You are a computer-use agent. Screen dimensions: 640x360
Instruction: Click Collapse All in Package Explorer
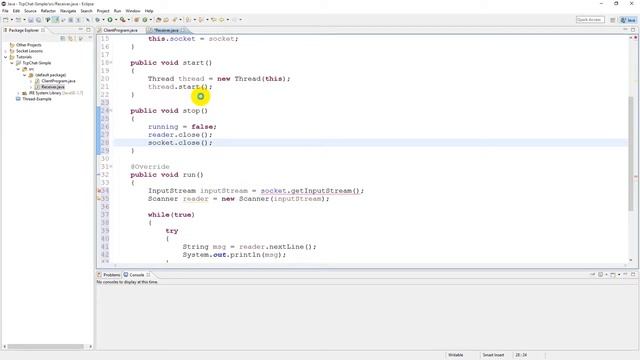(x=63, y=38)
